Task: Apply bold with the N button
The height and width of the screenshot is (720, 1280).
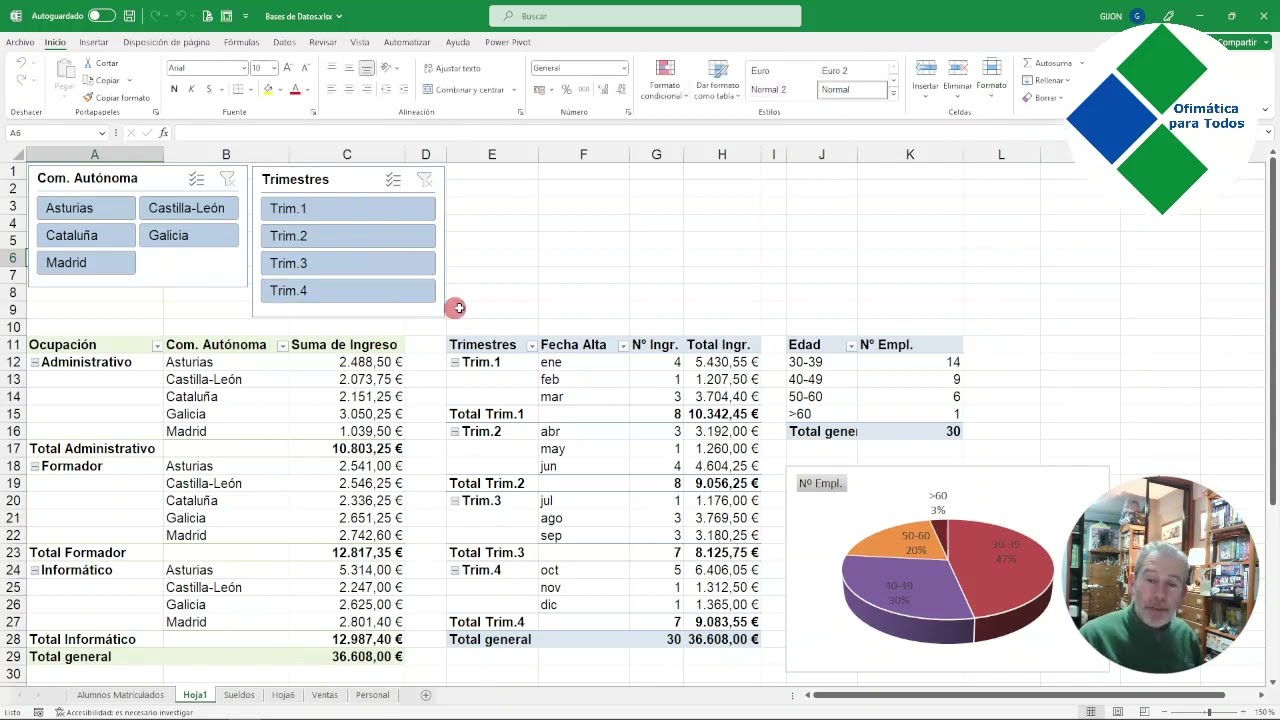Action: pos(174,89)
